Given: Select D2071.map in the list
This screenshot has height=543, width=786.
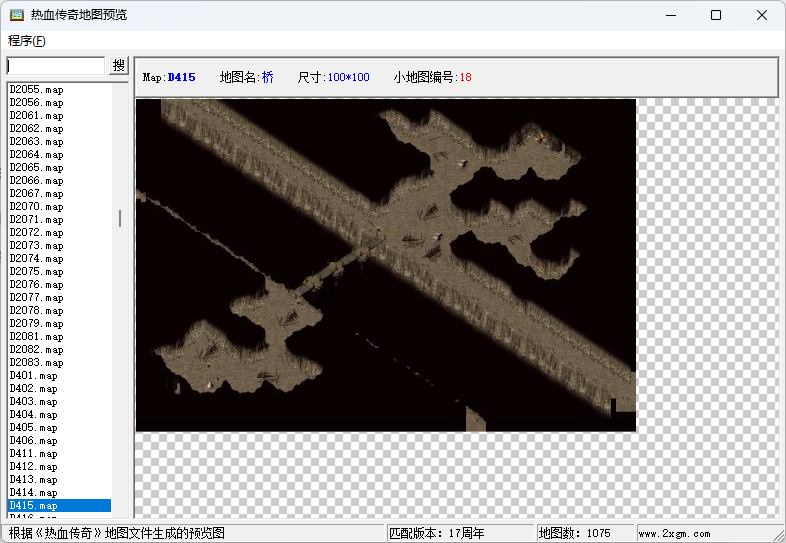Looking at the screenshot, I should 59,220.
